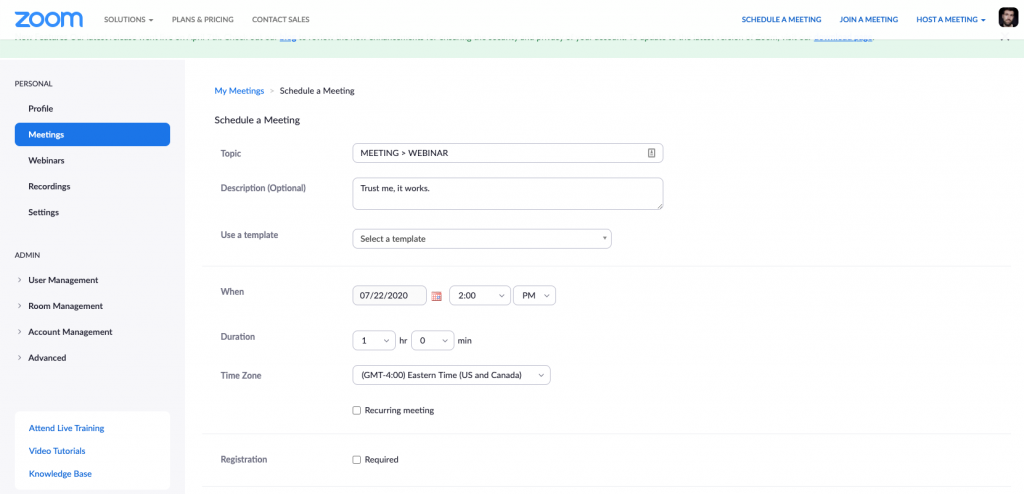
Task: Open the duration minutes dropdown
Action: coord(432,340)
